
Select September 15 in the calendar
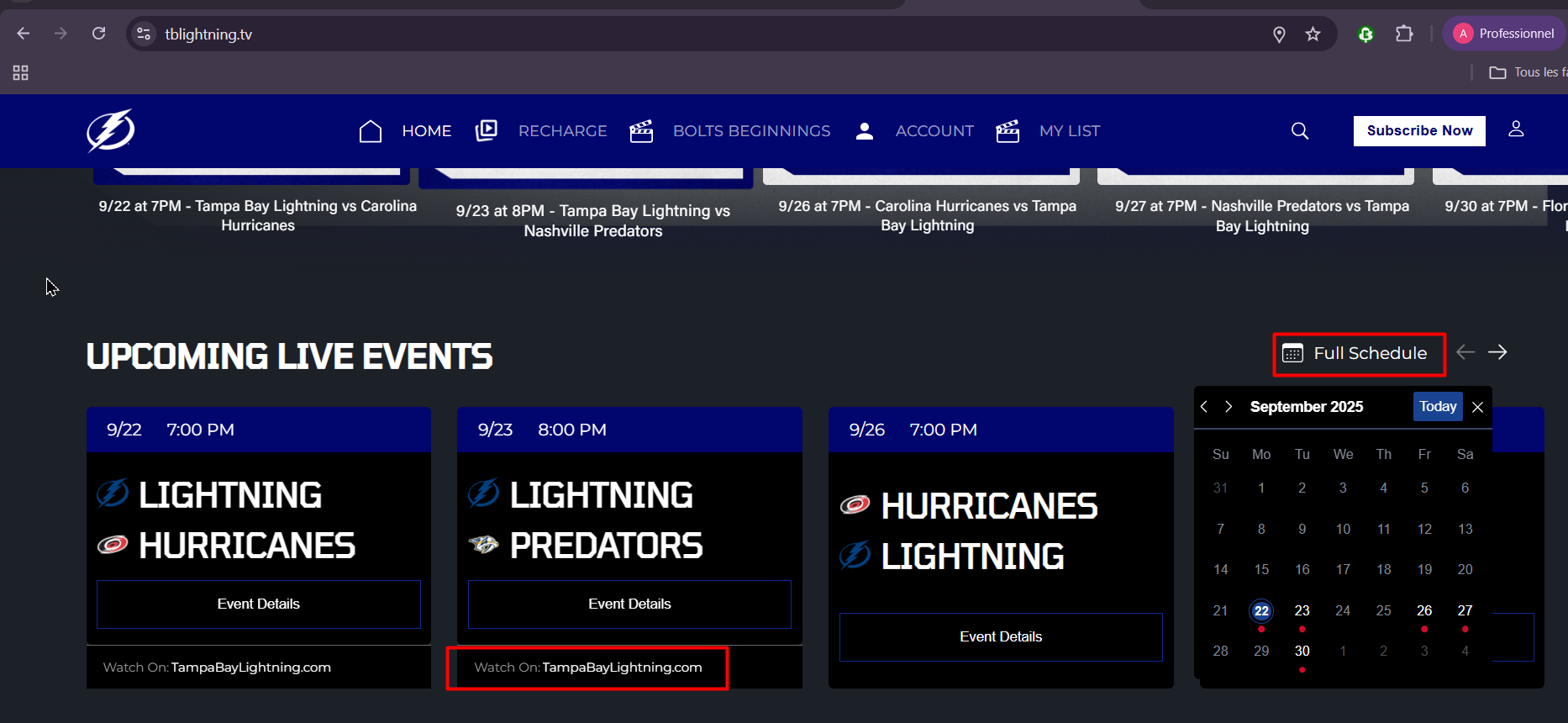coord(1261,570)
